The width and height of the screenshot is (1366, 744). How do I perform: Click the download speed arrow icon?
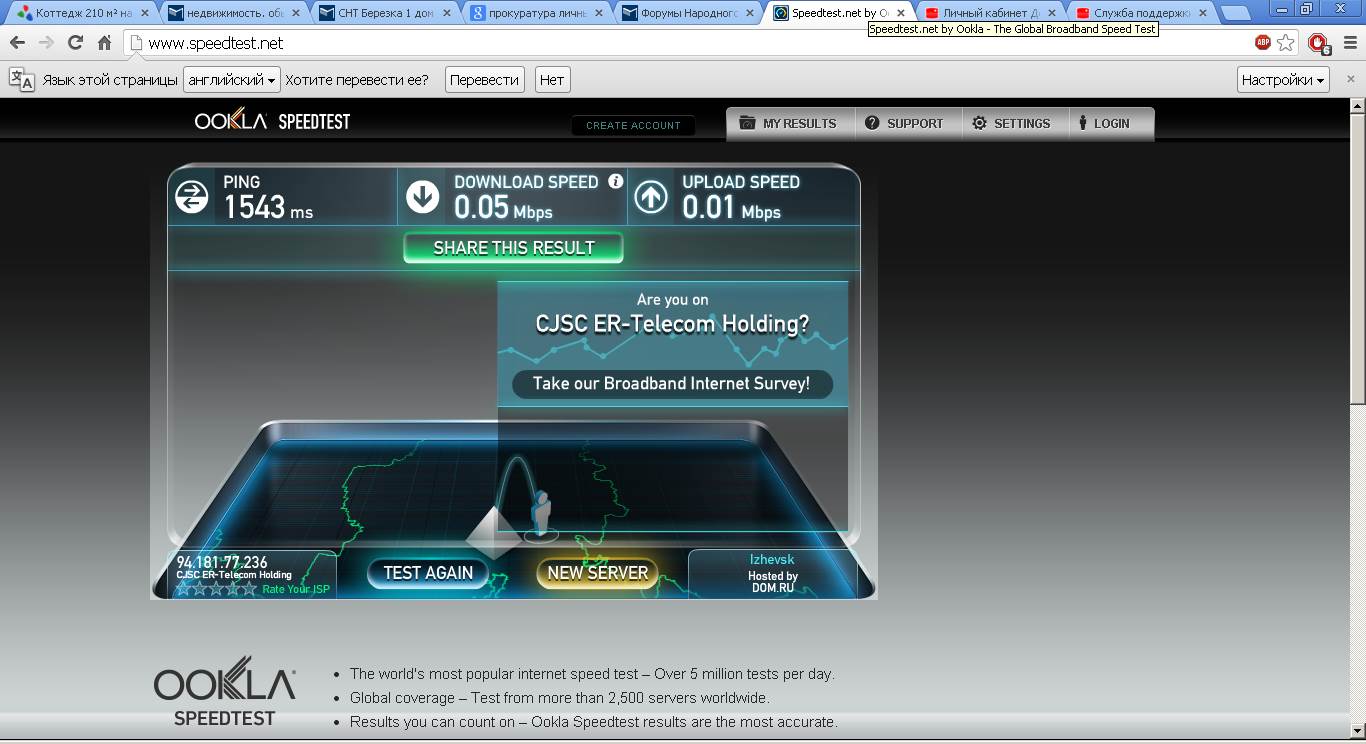coord(423,196)
